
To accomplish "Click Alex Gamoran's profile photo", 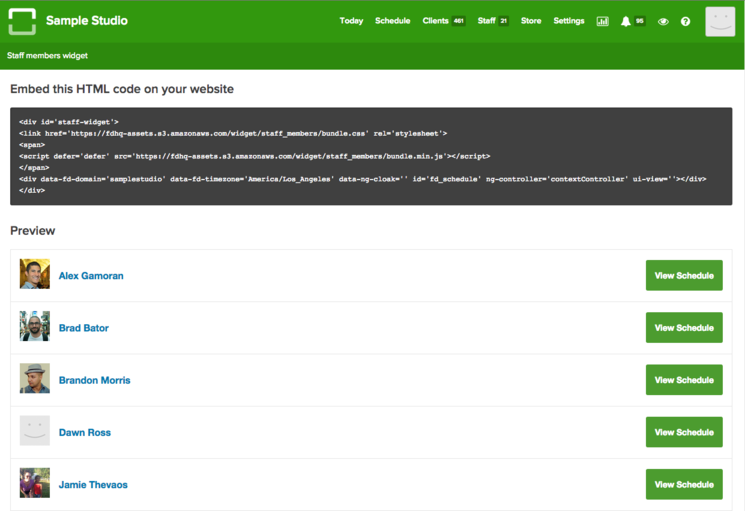I will pos(35,275).
